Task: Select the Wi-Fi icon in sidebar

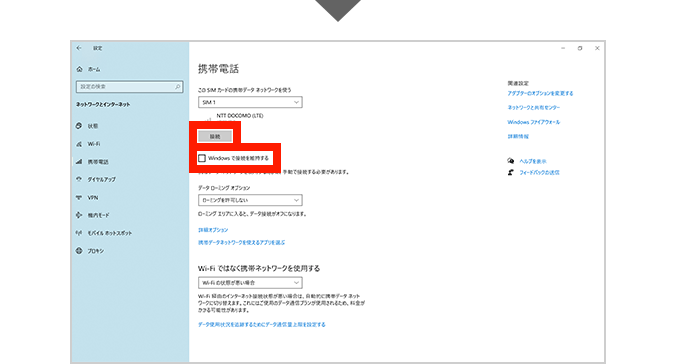Action: click(x=79, y=144)
